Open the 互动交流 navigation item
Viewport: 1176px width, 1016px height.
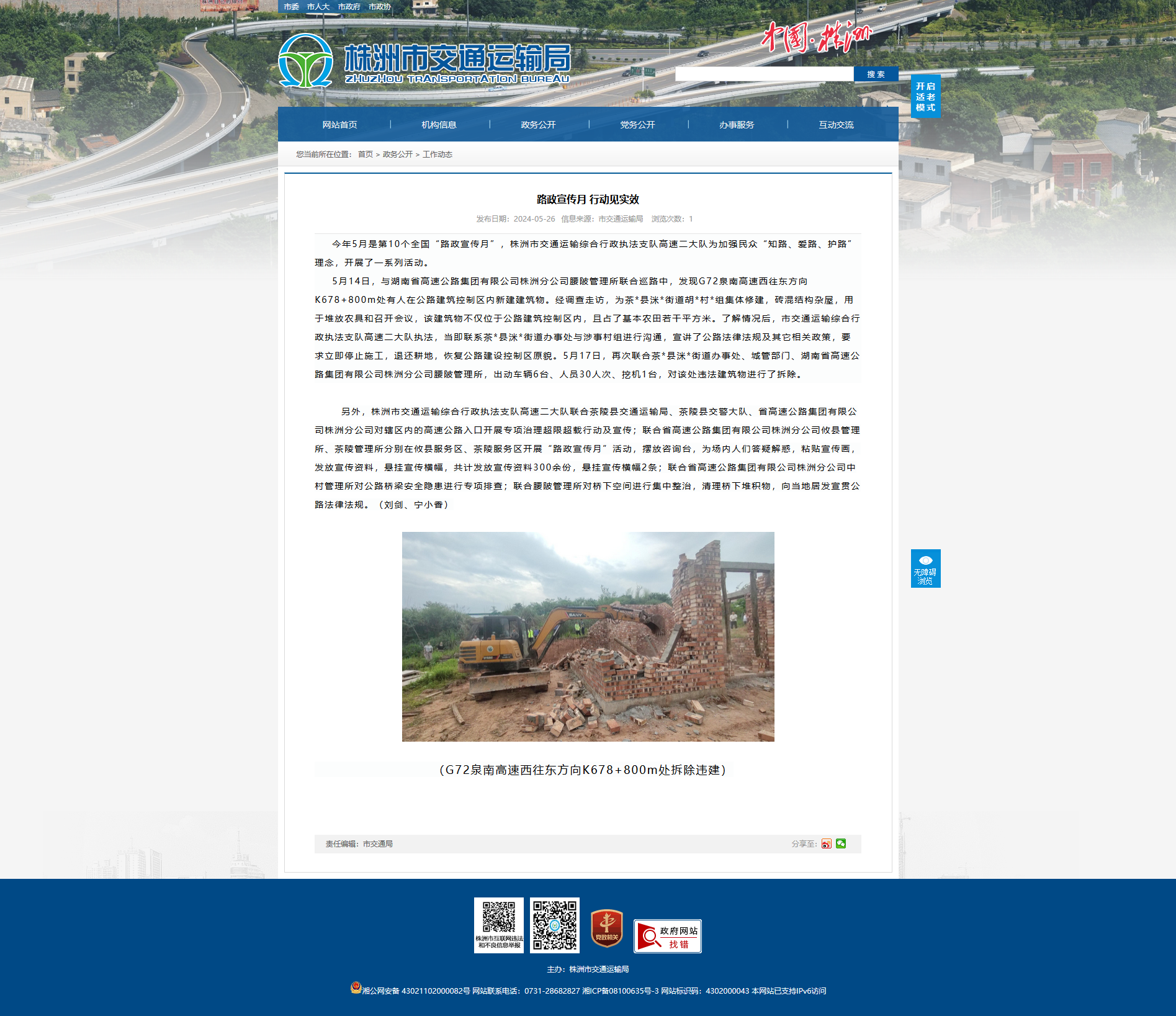(x=837, y=125)
